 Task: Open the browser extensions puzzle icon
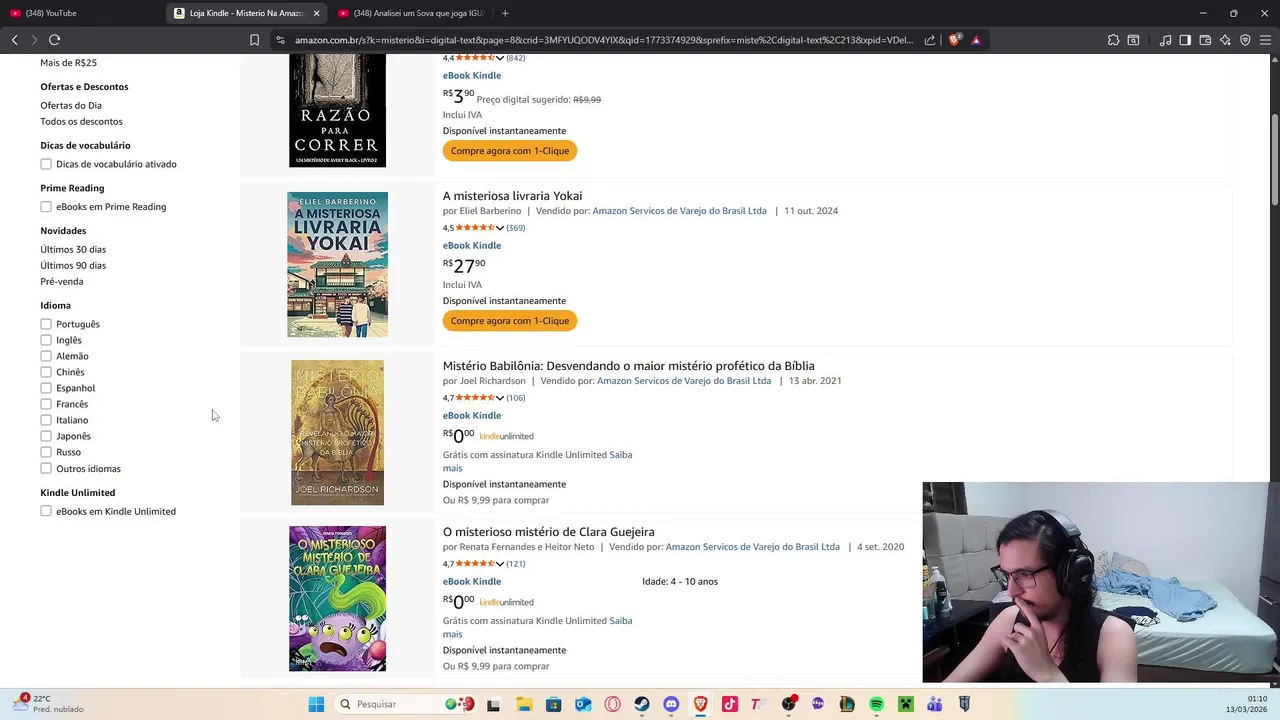(x=1113, y=40)
